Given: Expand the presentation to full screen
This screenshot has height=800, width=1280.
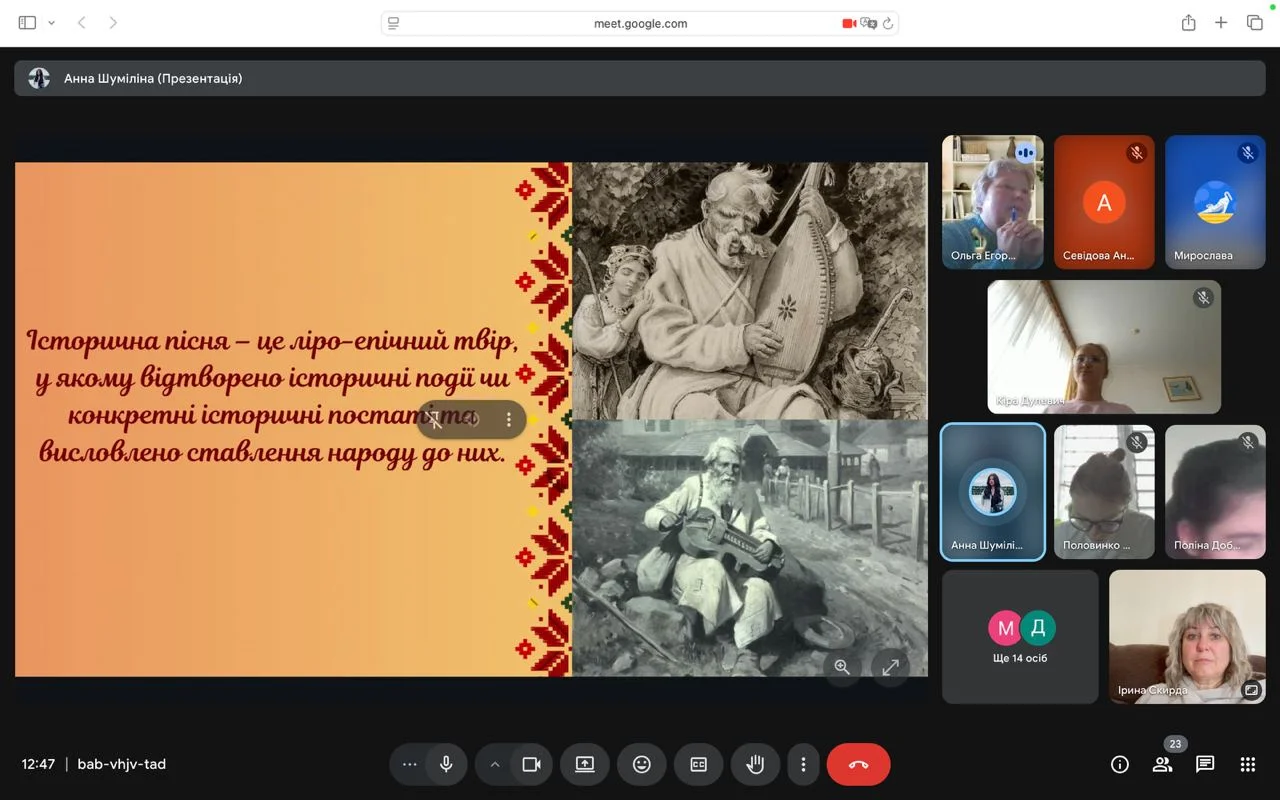Looking at the screenshot, I should [x=890, y=667].
